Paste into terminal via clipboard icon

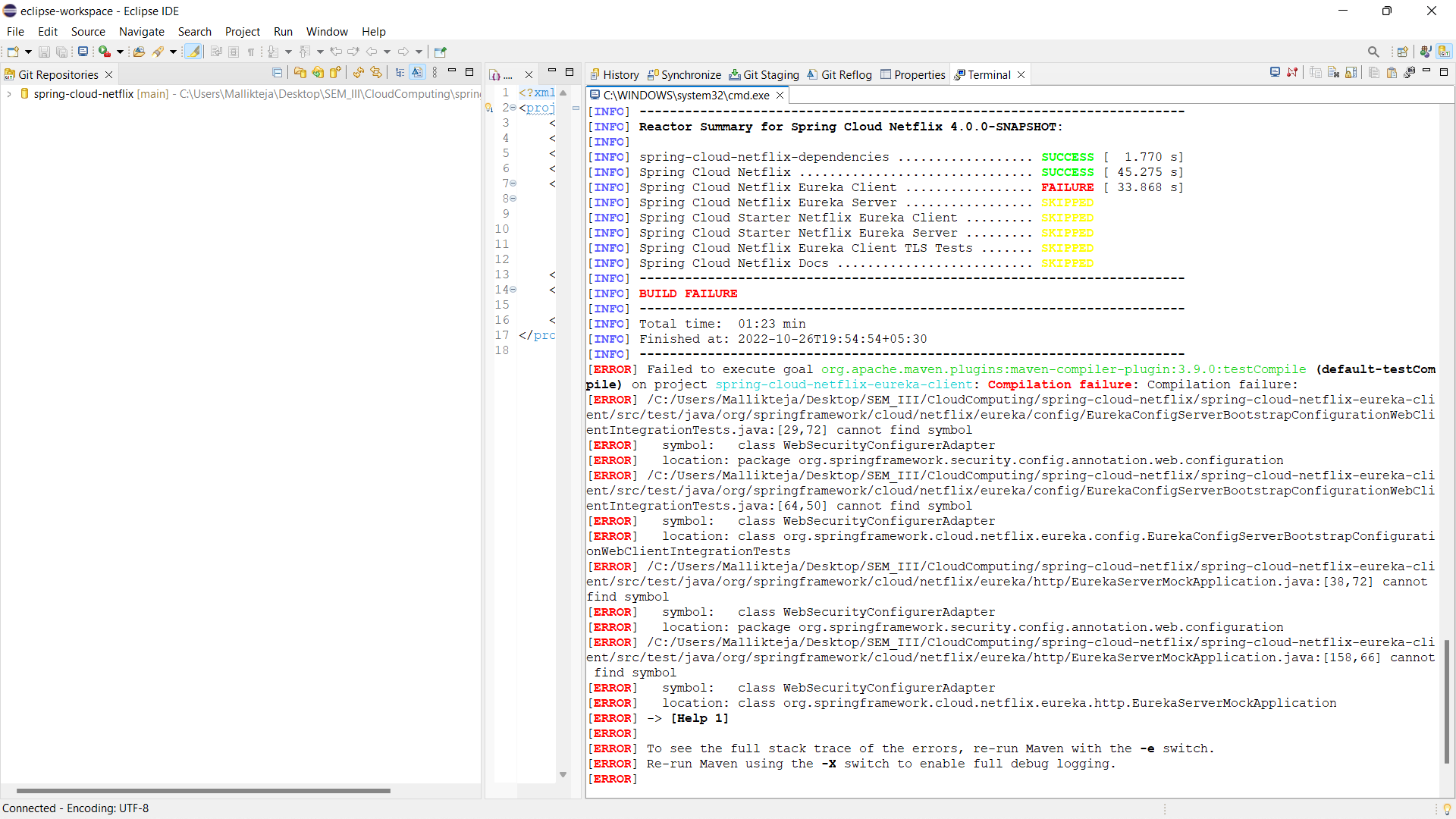pyautogui.click(x=1392, y=73)
